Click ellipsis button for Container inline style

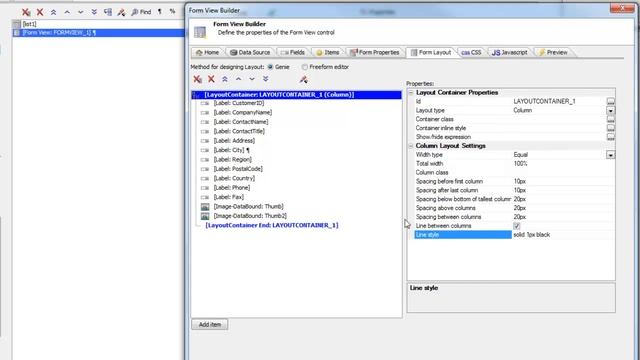coord(610,129)
